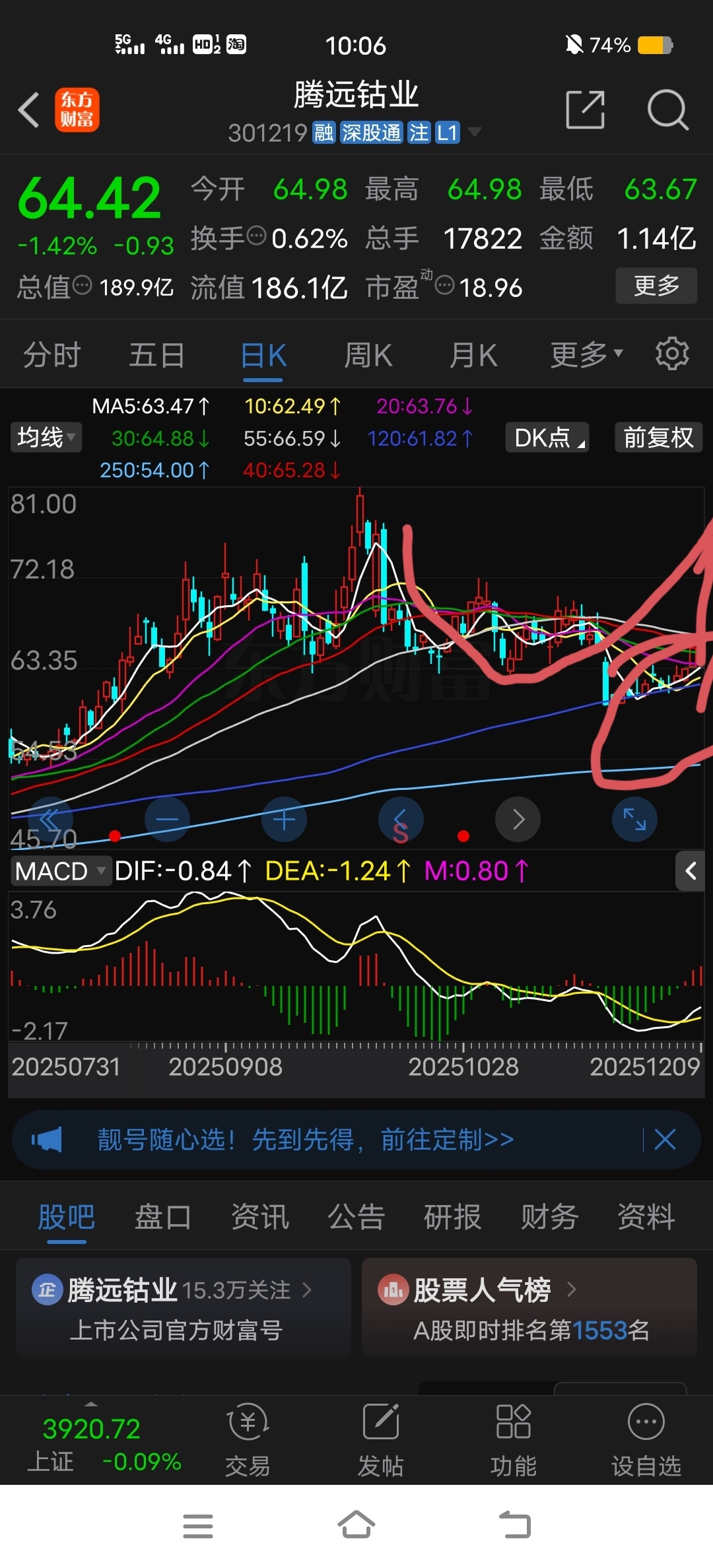This screenshot has width=713, height=1568.
Task: Open the 研报 tab
Action: coord(452,1216)
